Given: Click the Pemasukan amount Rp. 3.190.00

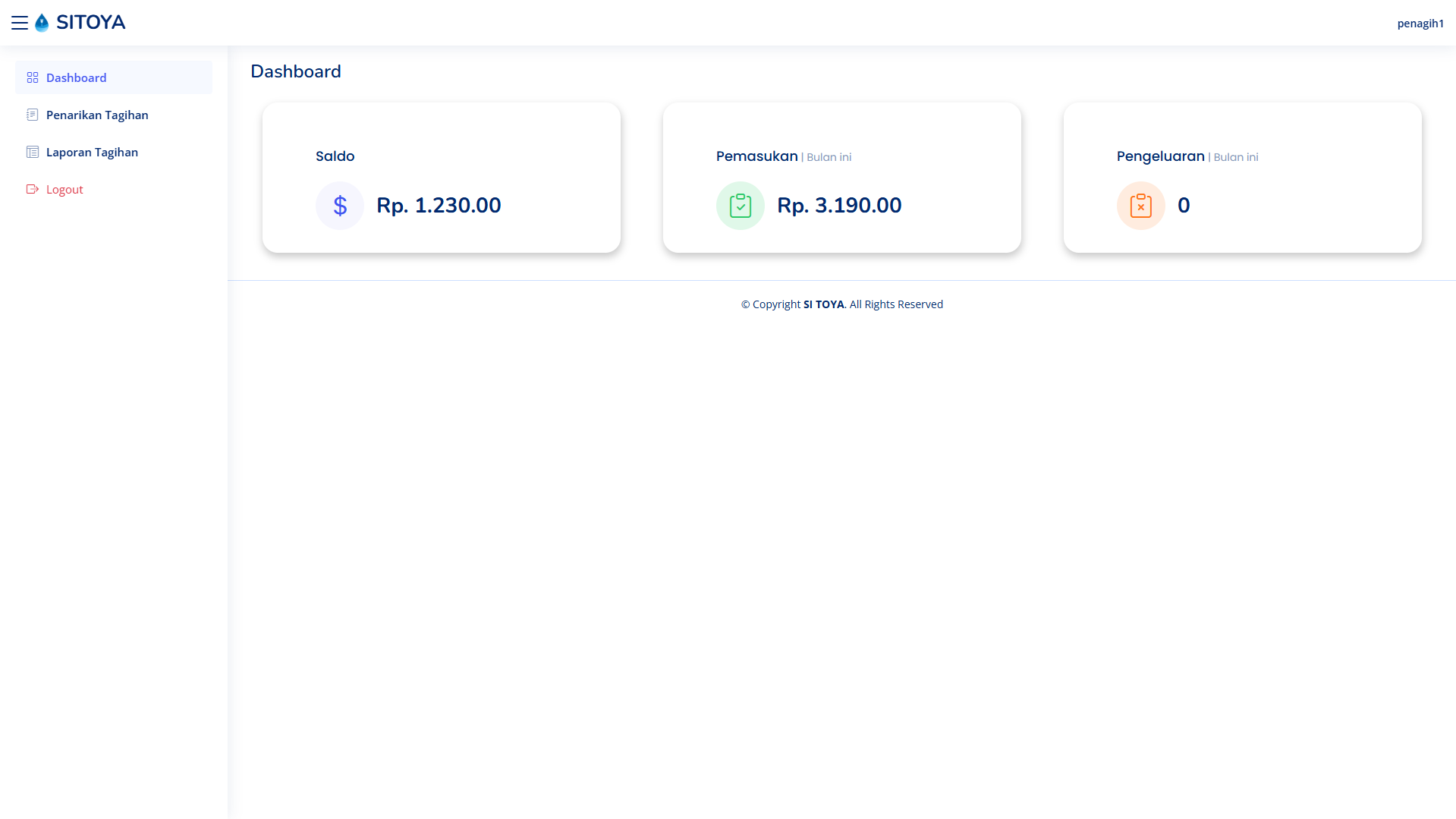Looking at the screenshot, I should (839, 205).
